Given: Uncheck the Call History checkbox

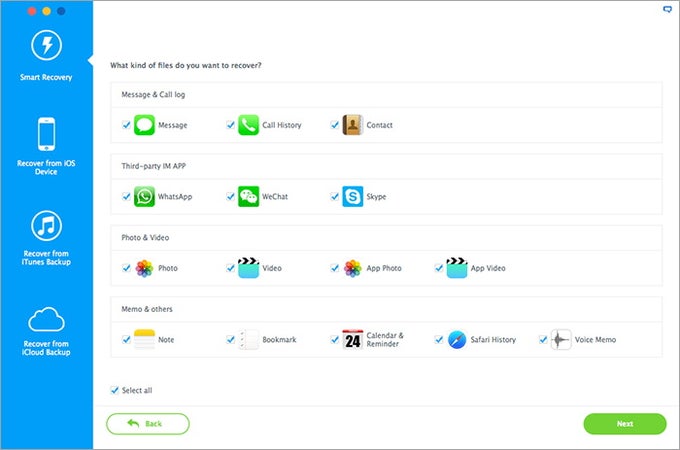Looking at the screenshot, I should click(230, 125).
